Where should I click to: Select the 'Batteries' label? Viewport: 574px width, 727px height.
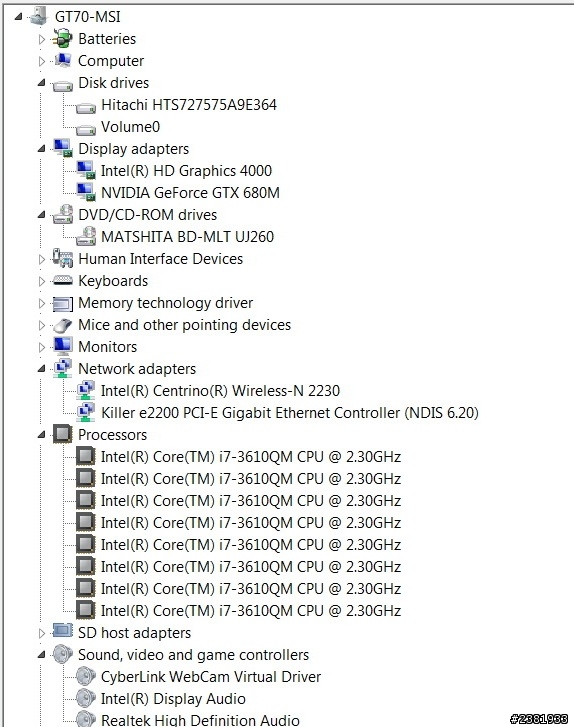[107, 38]
